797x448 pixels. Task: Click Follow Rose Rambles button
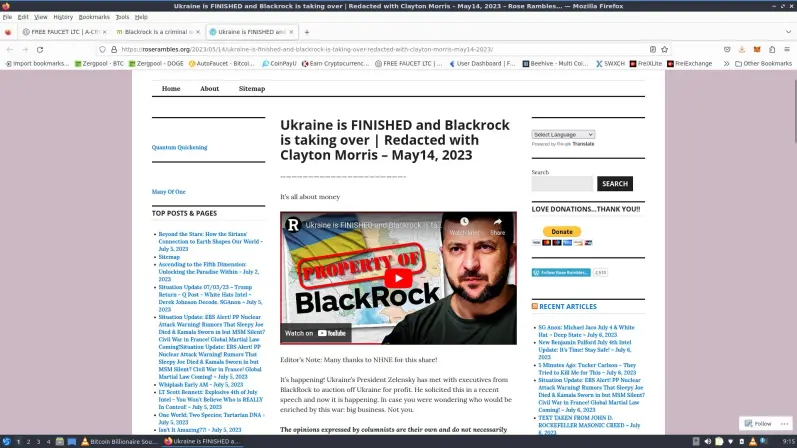point(561,273)
